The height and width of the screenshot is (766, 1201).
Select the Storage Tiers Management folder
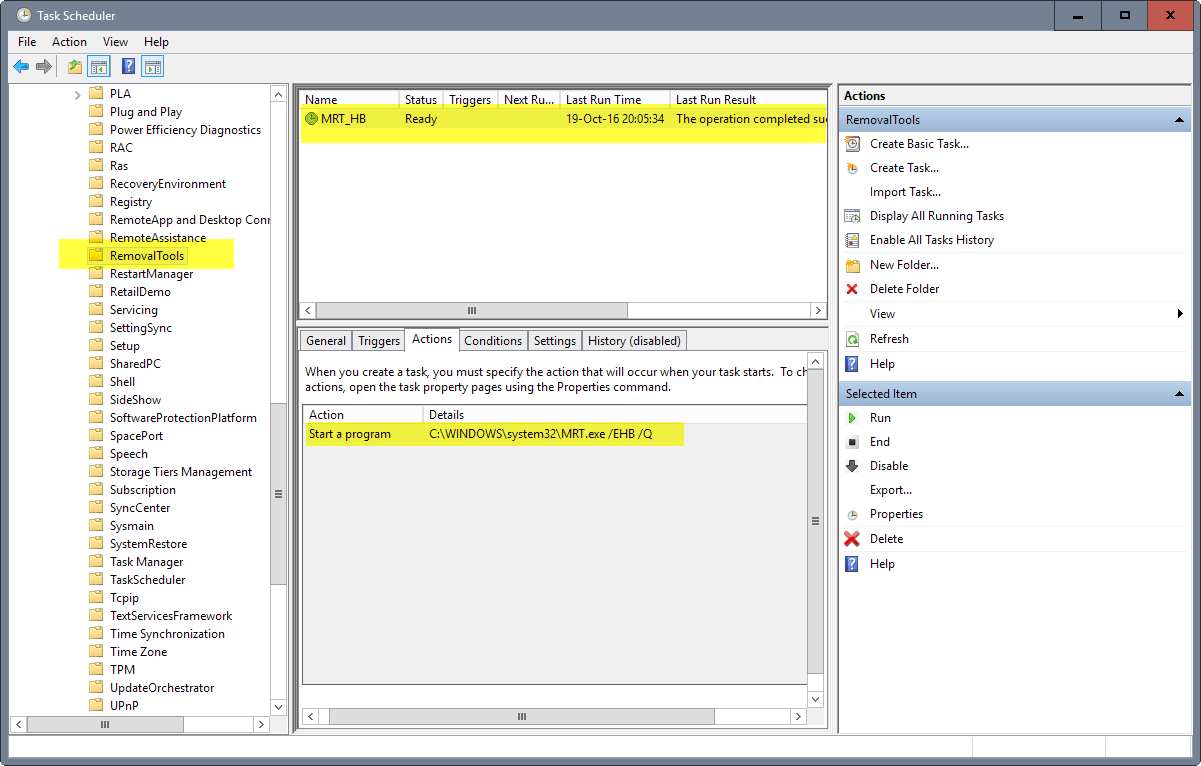pos(181,472)
